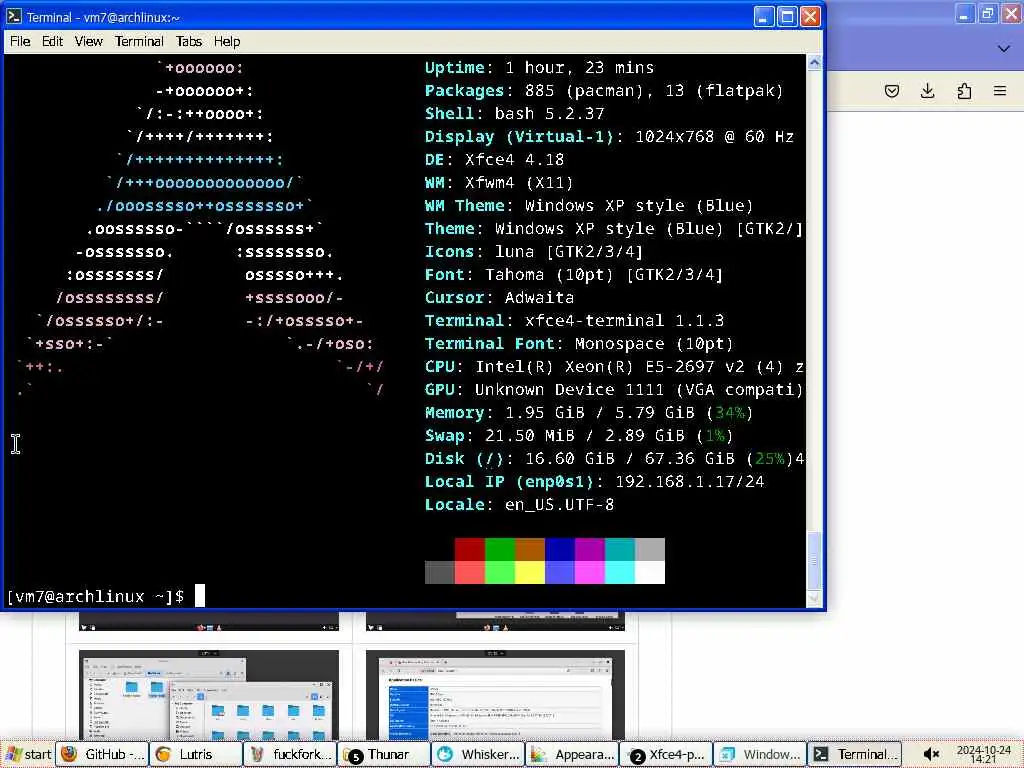The image size is (1024, 768).
Task: Switch to Window Manager entry in taskbar
Action: (x=760, y=754)
